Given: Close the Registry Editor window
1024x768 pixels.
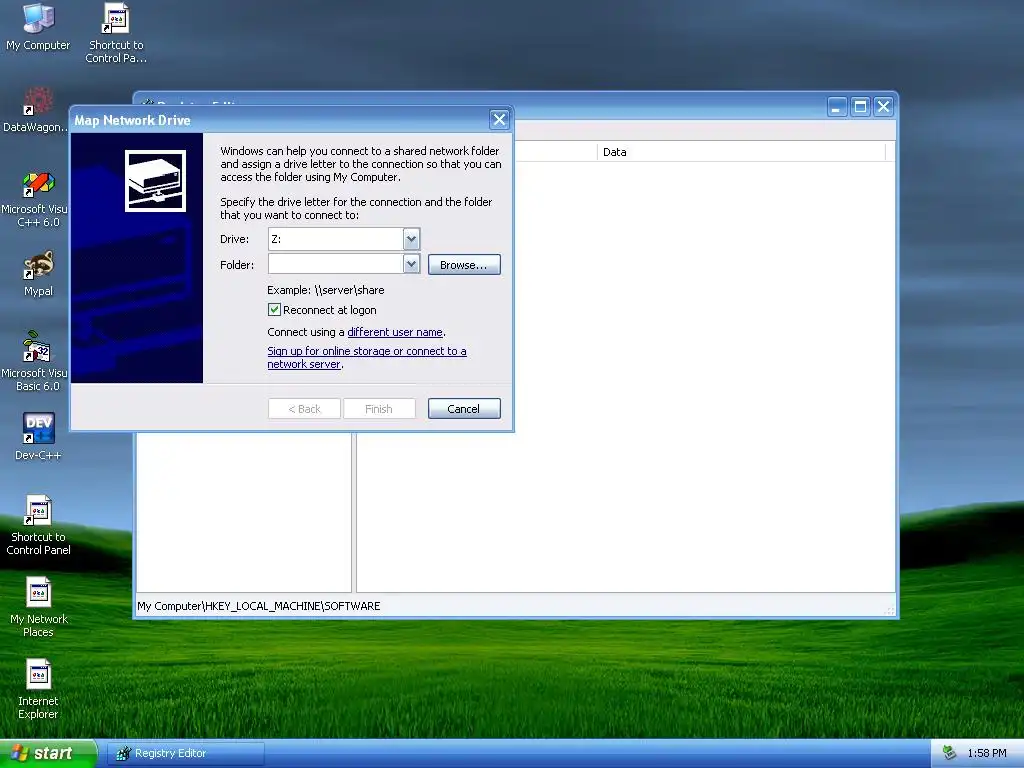Looking at the screenshot, I should tap(884, 106).
